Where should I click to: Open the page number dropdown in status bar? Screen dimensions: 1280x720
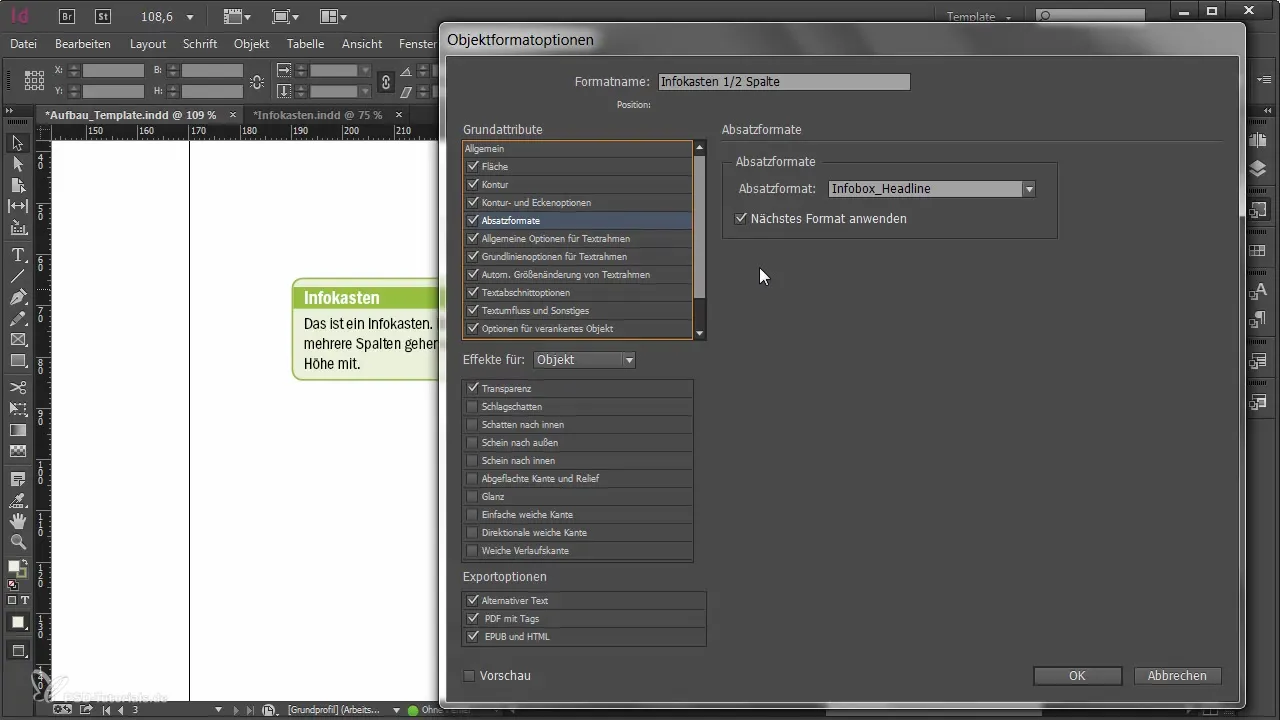click(219, 710)
